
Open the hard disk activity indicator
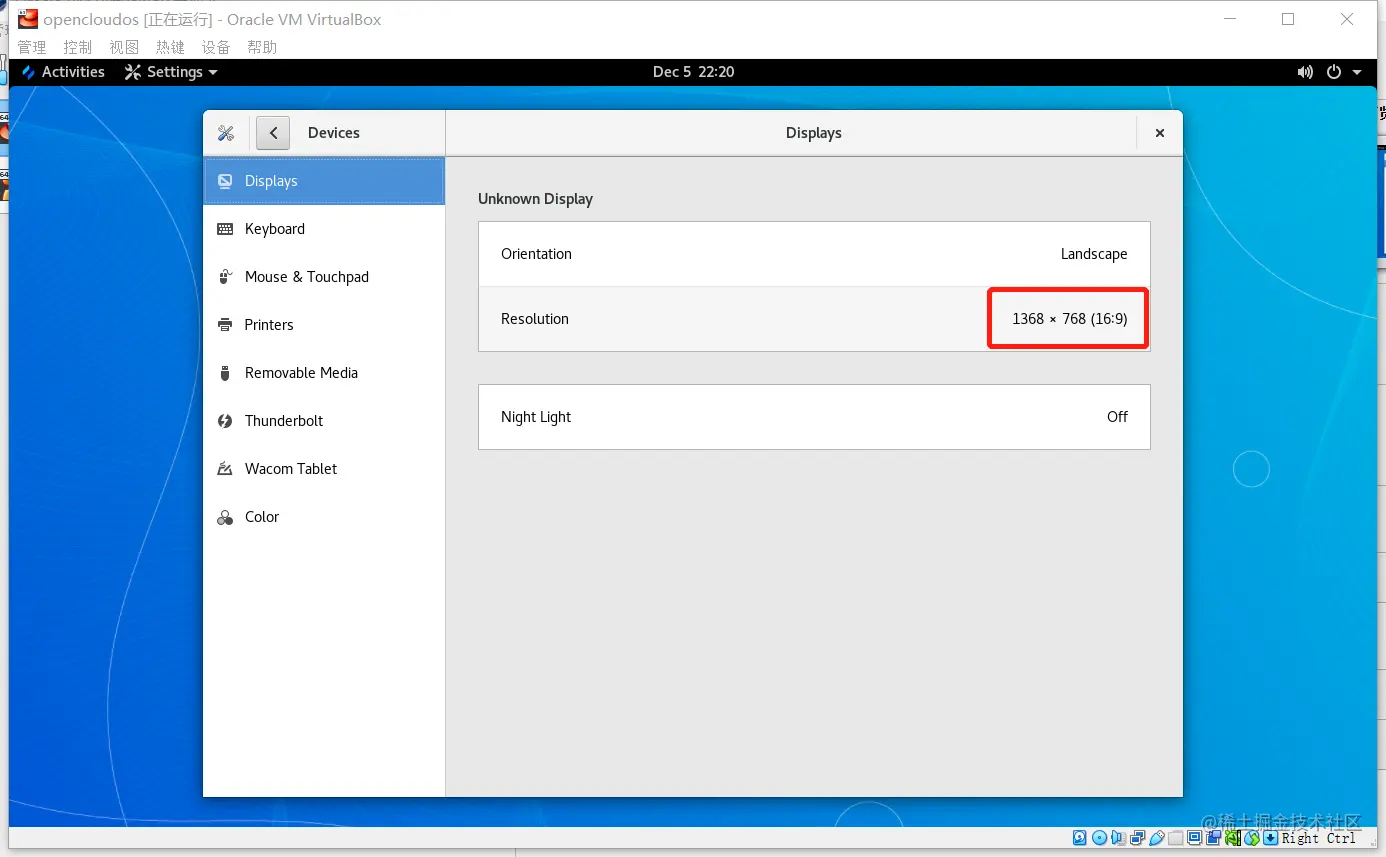coord(1080,838)
